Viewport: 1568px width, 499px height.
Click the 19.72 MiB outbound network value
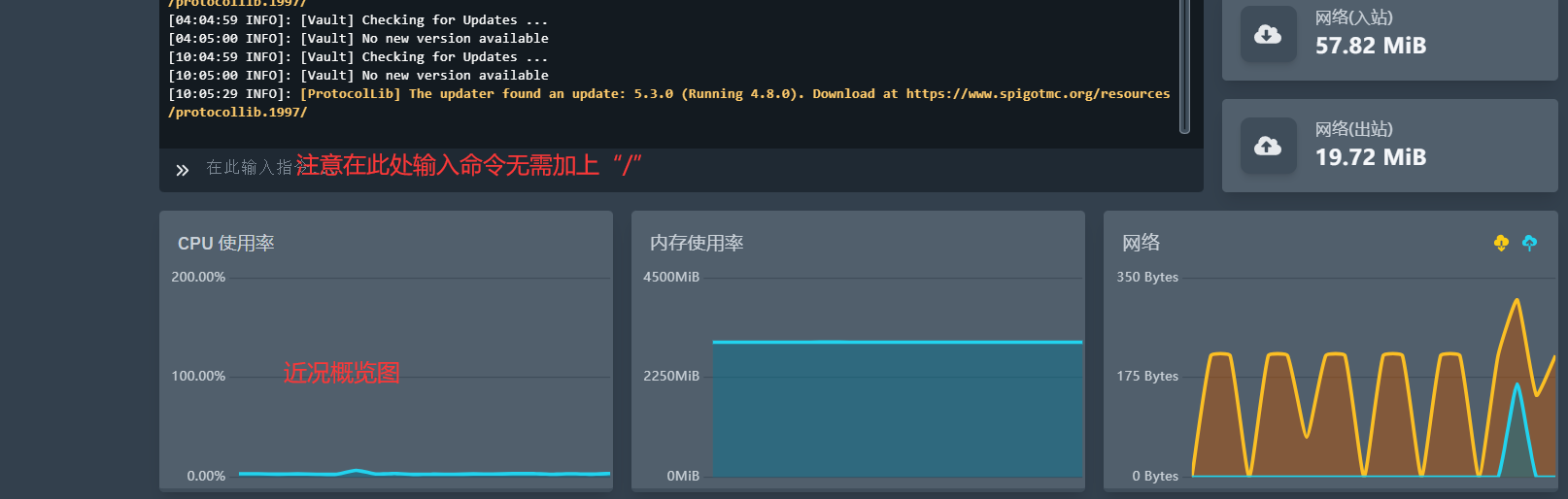pos(1370,157)
